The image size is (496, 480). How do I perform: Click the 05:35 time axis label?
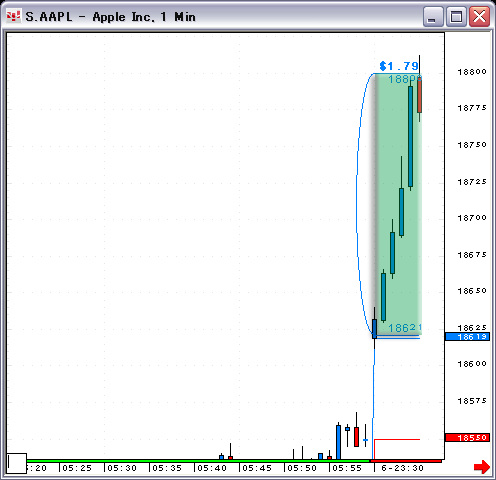click(x=167, y=468)
